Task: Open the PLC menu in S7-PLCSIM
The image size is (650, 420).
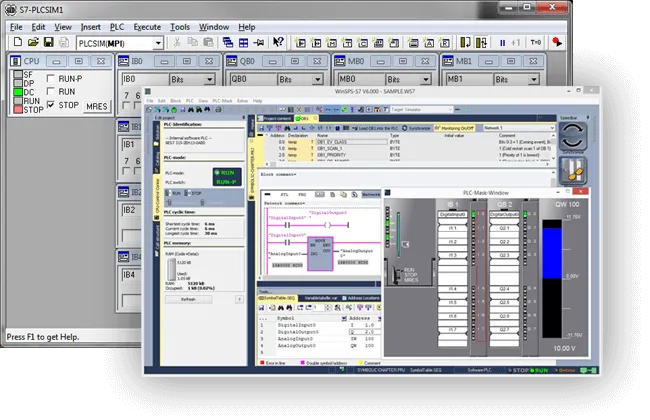Action: (x=117, y=27)
